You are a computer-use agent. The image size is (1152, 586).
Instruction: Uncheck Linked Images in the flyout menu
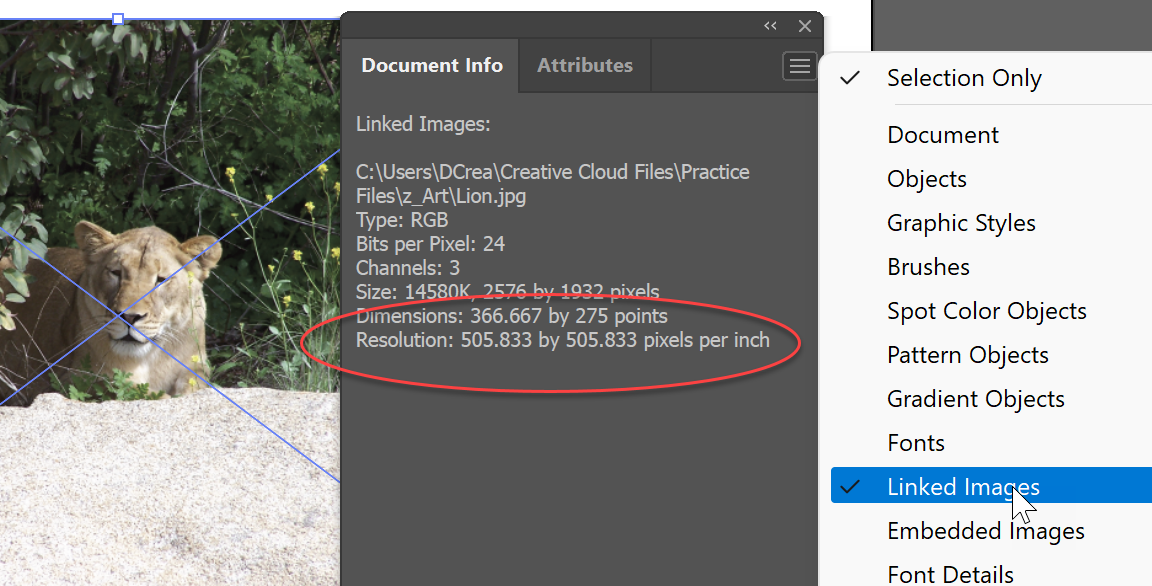tap(962, 486)
